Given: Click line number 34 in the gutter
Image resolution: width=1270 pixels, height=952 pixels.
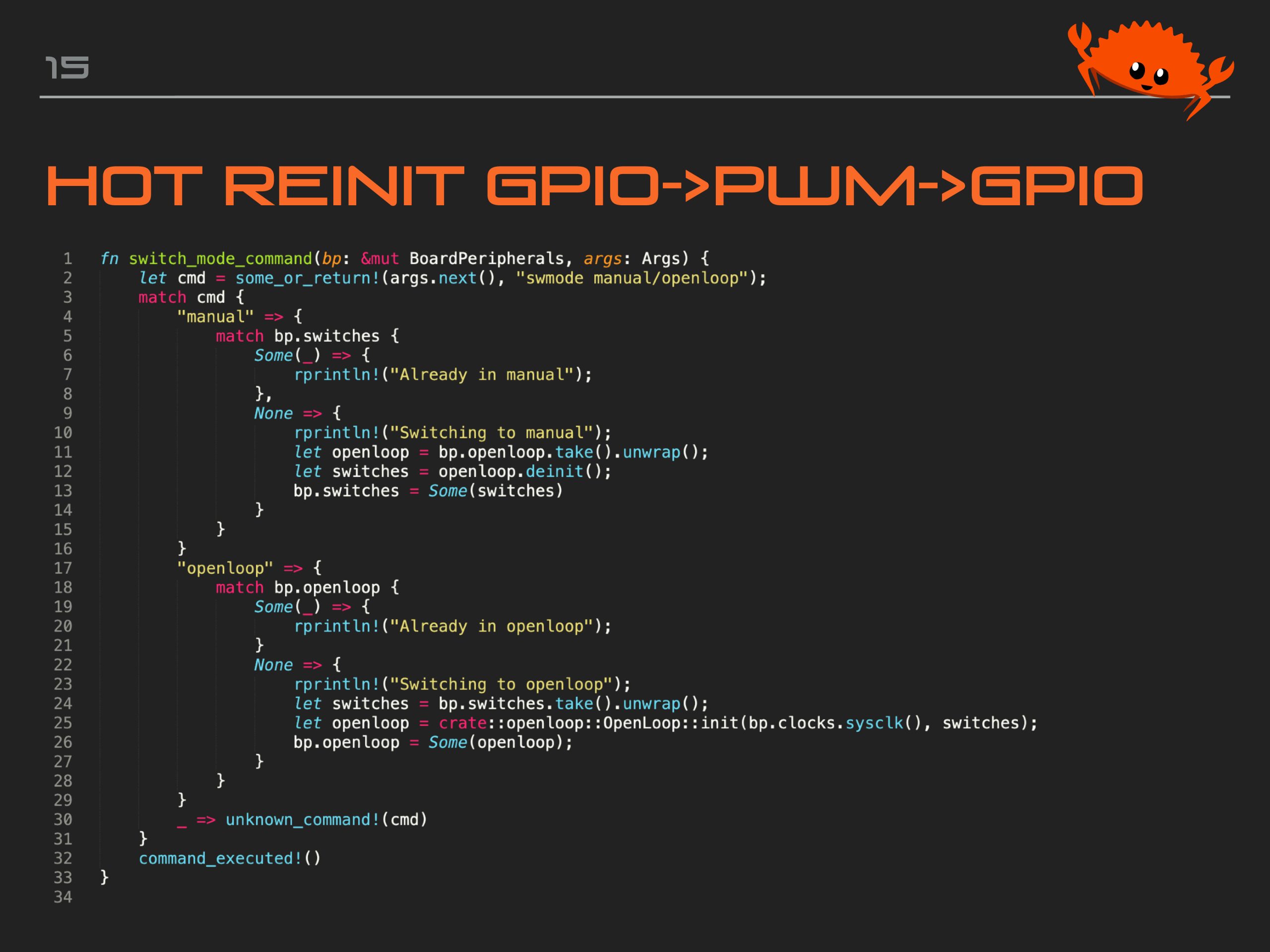Looking at the screenshot, I should pos(63,897).
